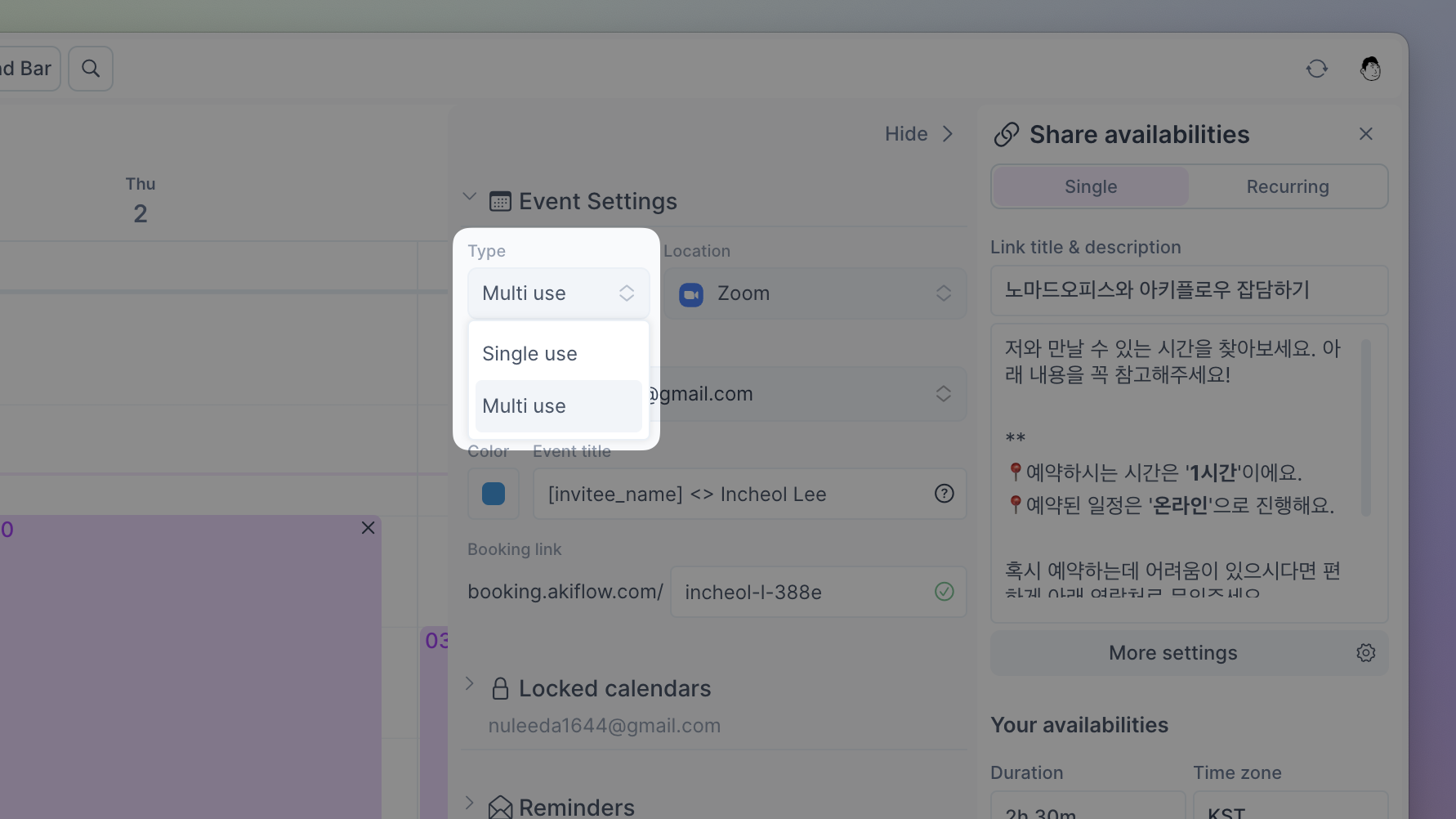The image size is (1456, 819).
Task: Open the Zoom location dropdown
Action: [815, 293]
